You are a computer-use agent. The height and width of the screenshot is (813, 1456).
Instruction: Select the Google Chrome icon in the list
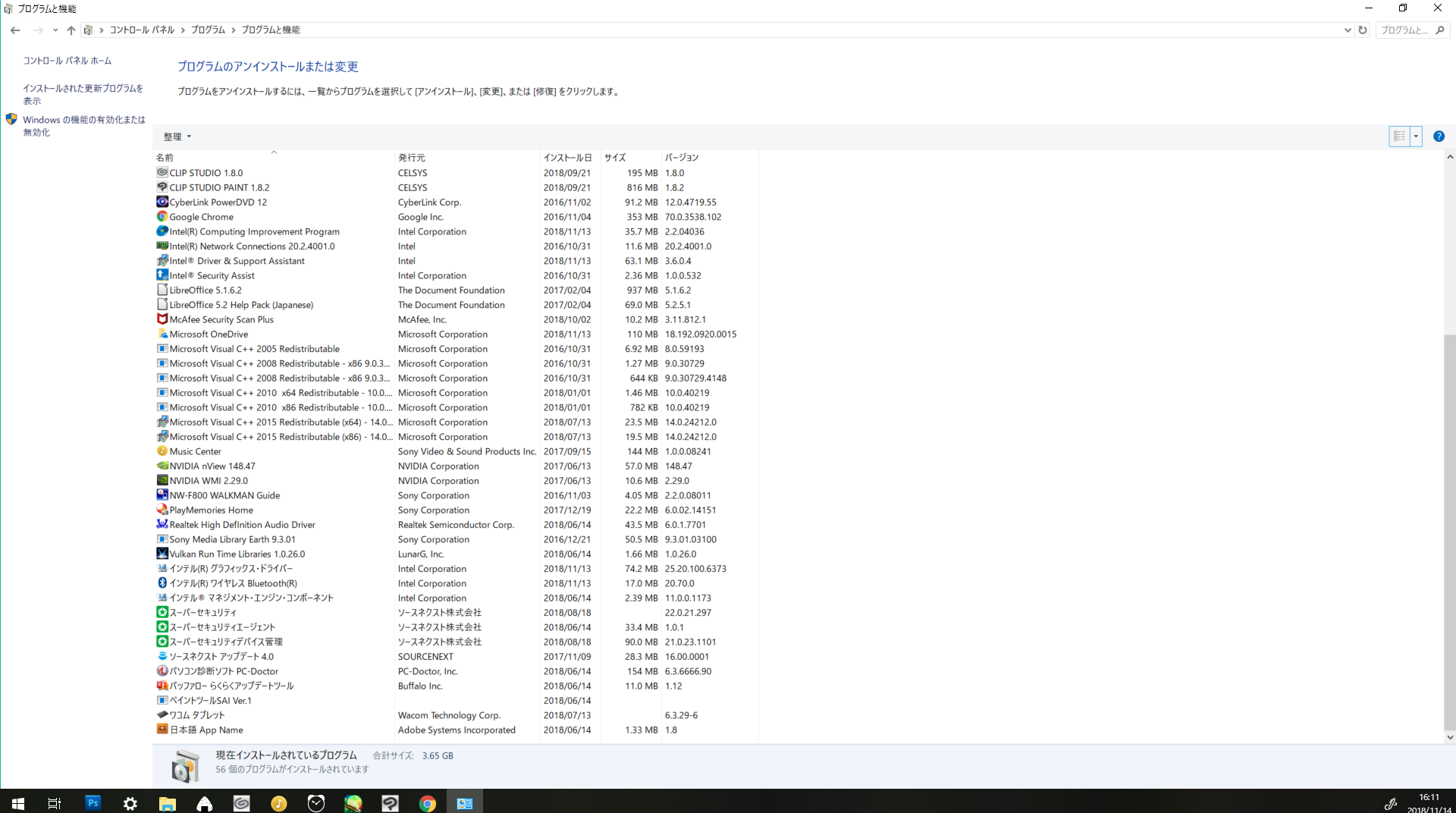click(x=162, y=217)
